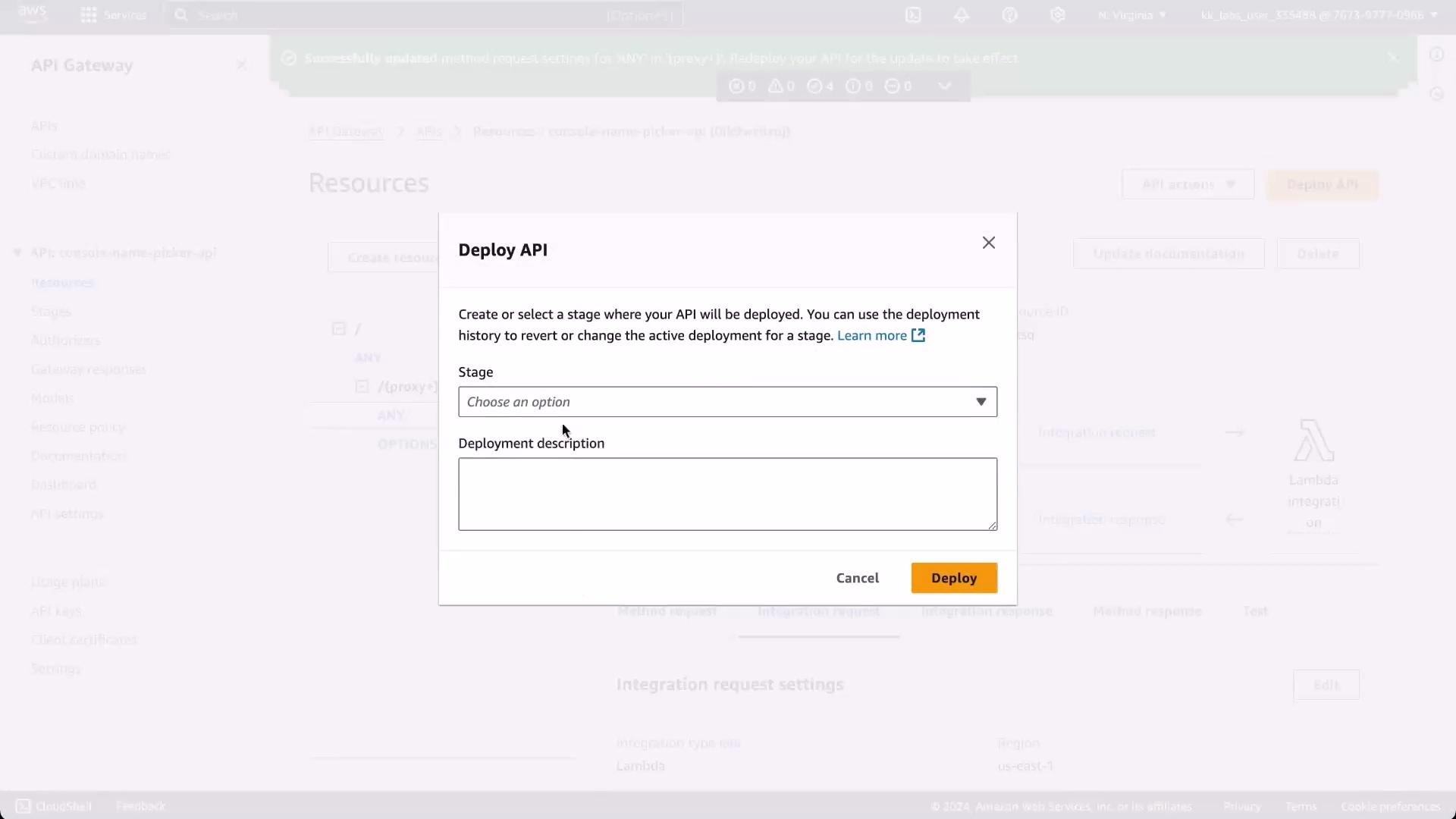Click the Update documentation button

pyautogui.click(x=1169, y=253)
